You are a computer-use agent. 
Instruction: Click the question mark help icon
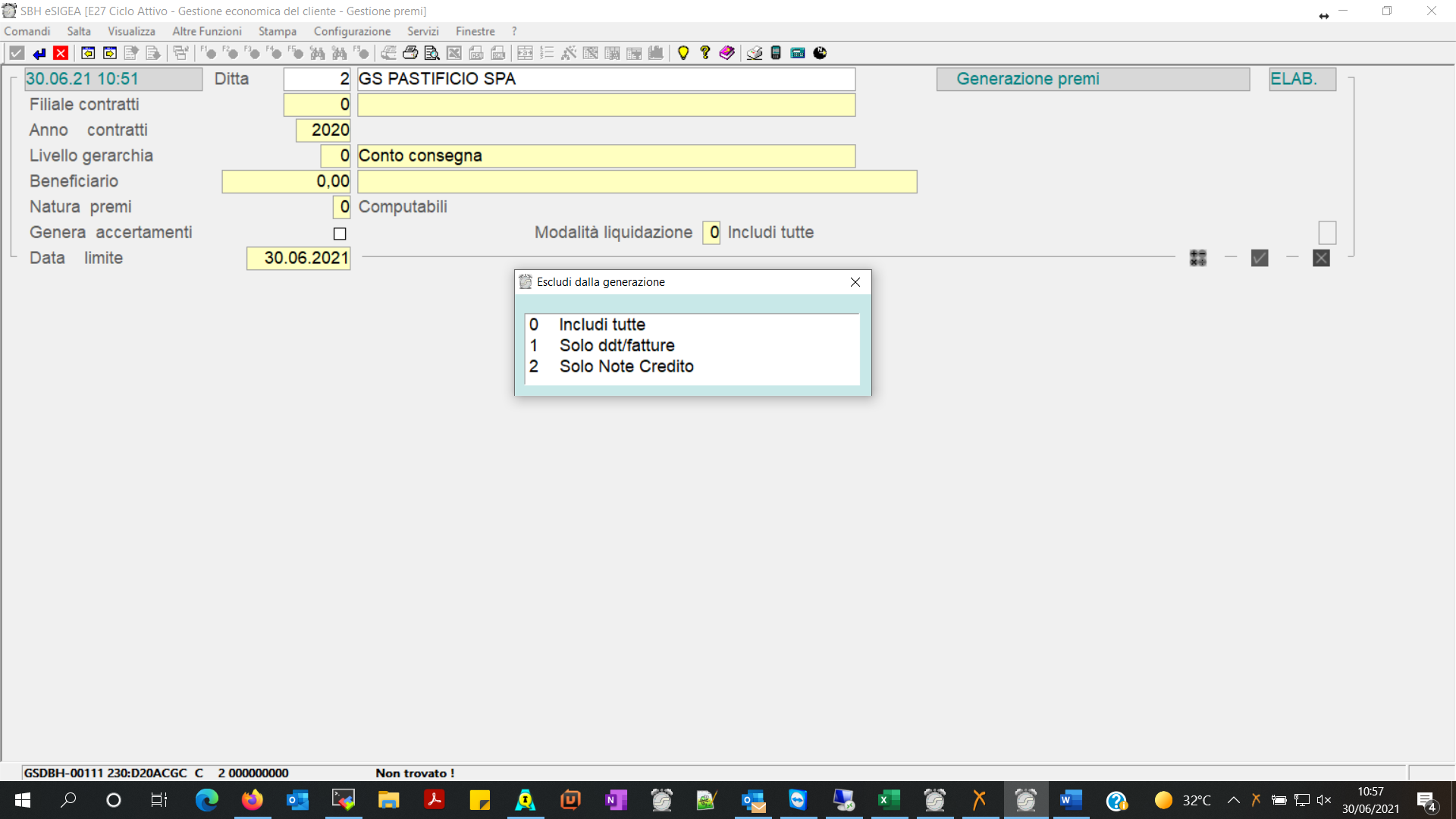(x=705, y=53)
